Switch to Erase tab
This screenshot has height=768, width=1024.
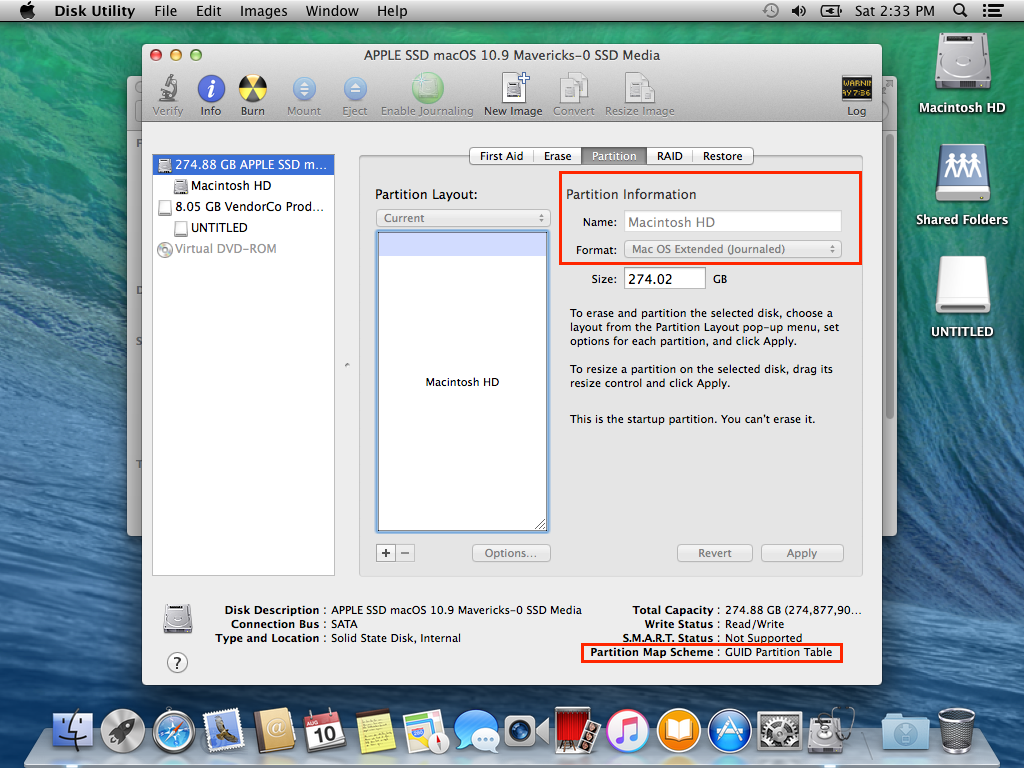coord(557,156)
